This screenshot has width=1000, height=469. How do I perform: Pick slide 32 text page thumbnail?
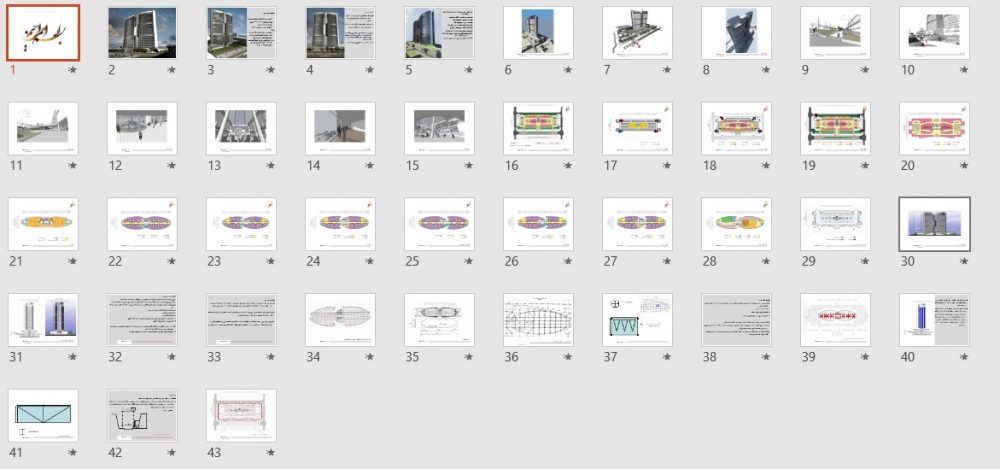[142, 320]
